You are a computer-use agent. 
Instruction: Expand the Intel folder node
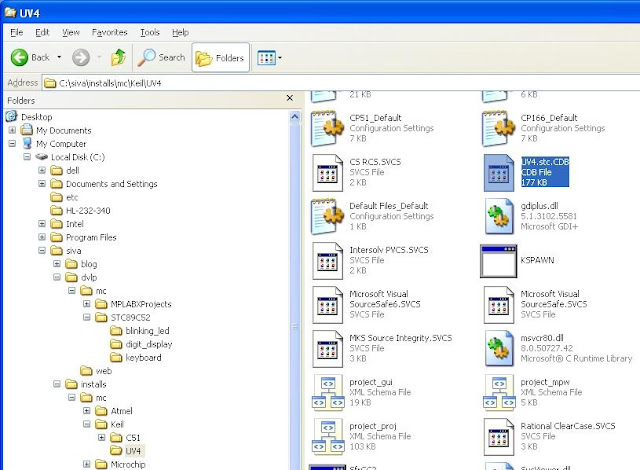tap(42, 224)
